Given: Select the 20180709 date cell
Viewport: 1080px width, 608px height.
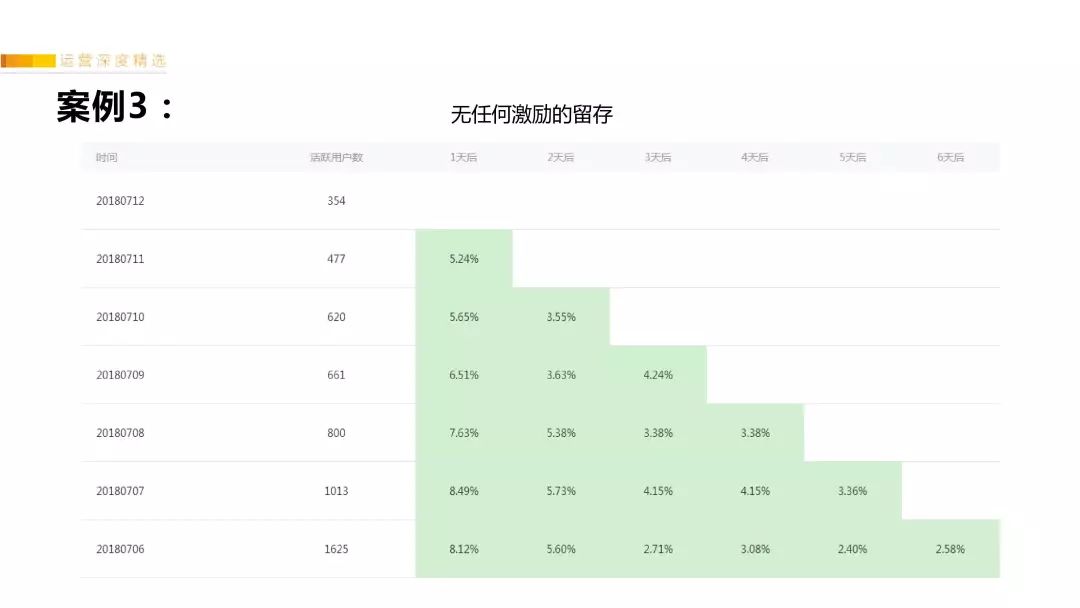Looking at the screenshot, I should [x=120, y=375].
